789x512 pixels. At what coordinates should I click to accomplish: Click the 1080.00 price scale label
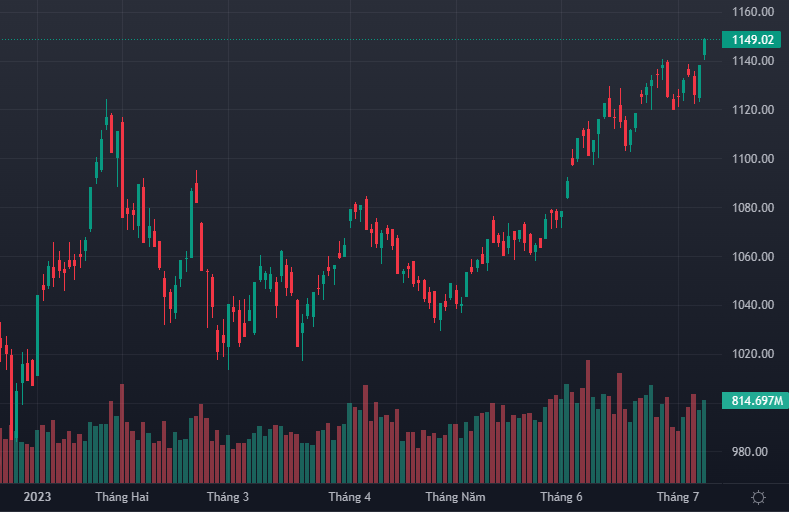753,208
